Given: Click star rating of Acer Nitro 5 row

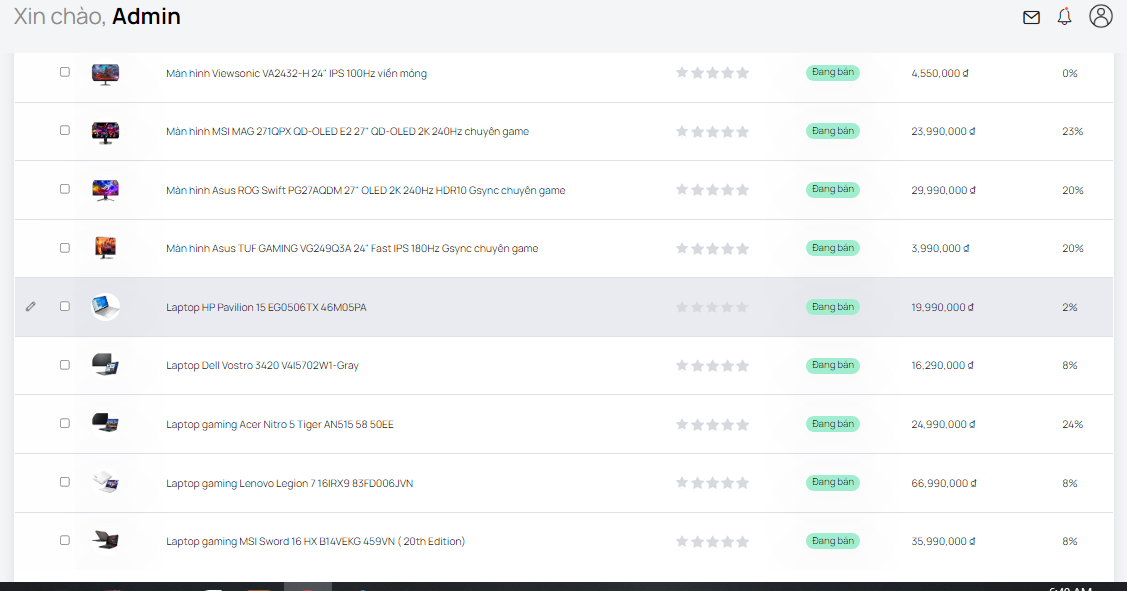Looking at the screenshot, I should [x=712, y=424].
